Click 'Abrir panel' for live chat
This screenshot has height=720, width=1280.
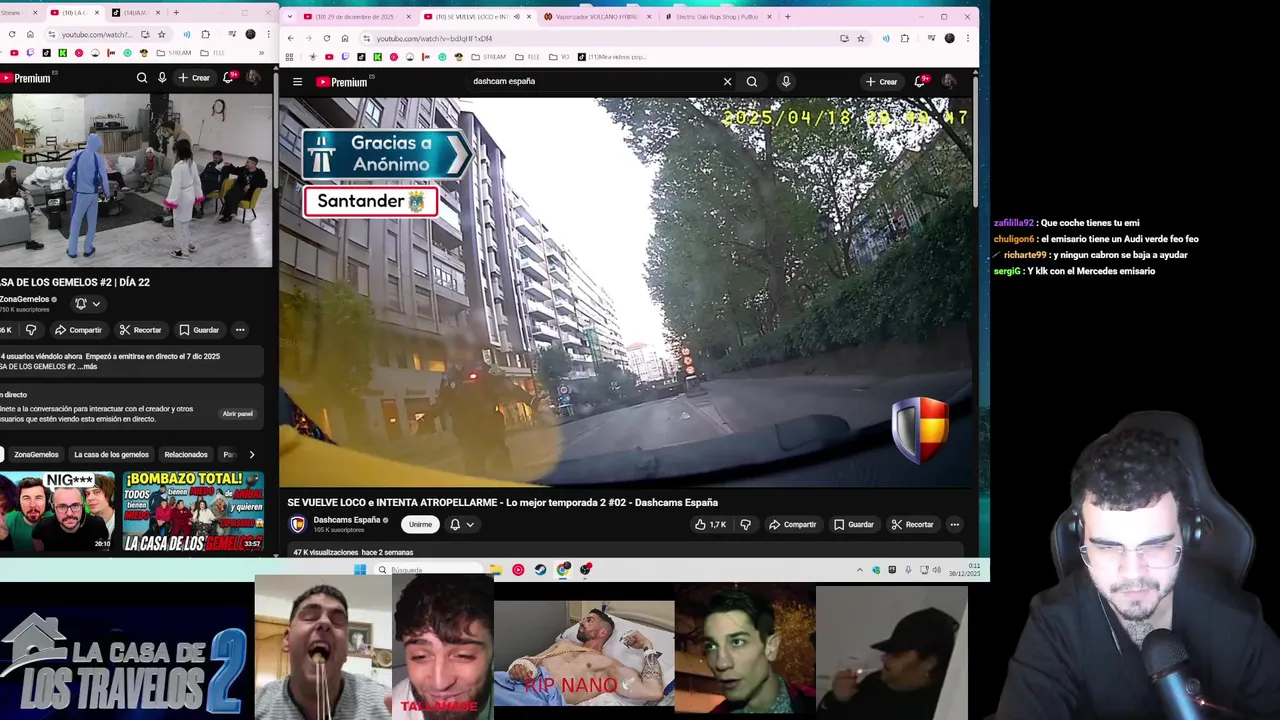pyautogui.click(x=238, y=414)
